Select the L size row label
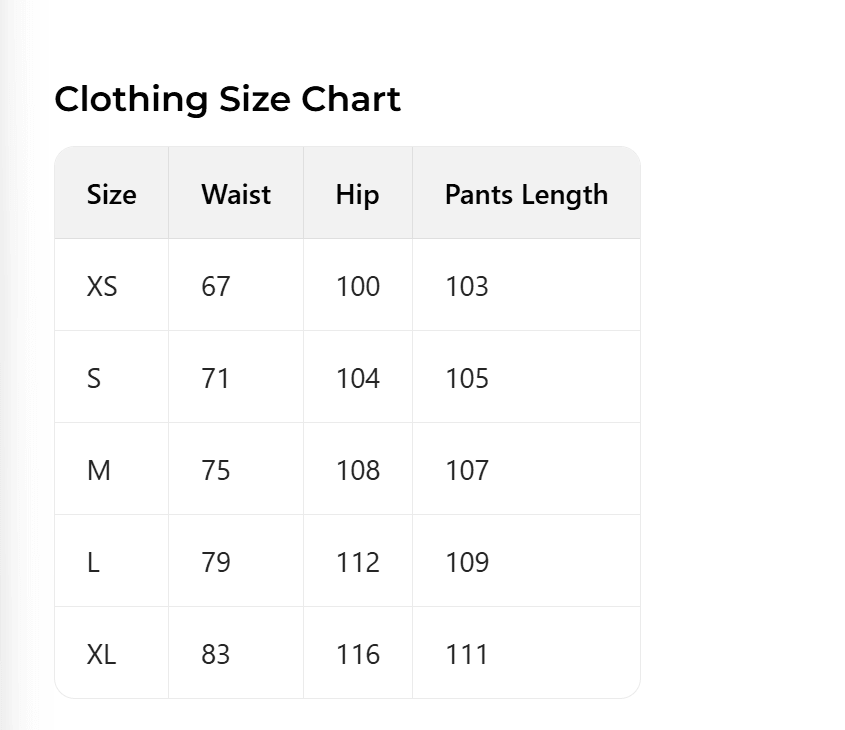This screenshot has height=730, width=845. click(93, 563)
